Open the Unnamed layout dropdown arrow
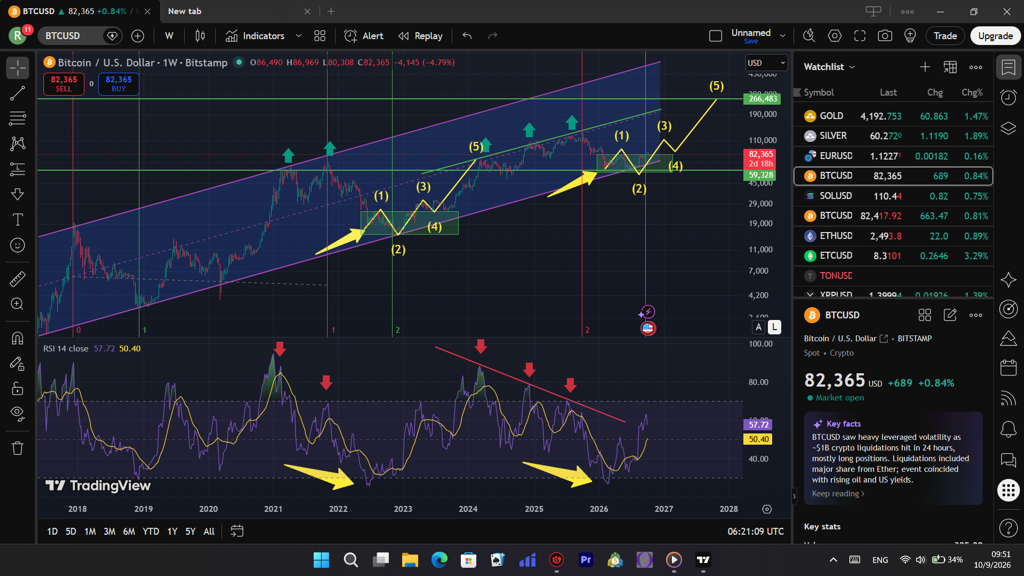 782,36
